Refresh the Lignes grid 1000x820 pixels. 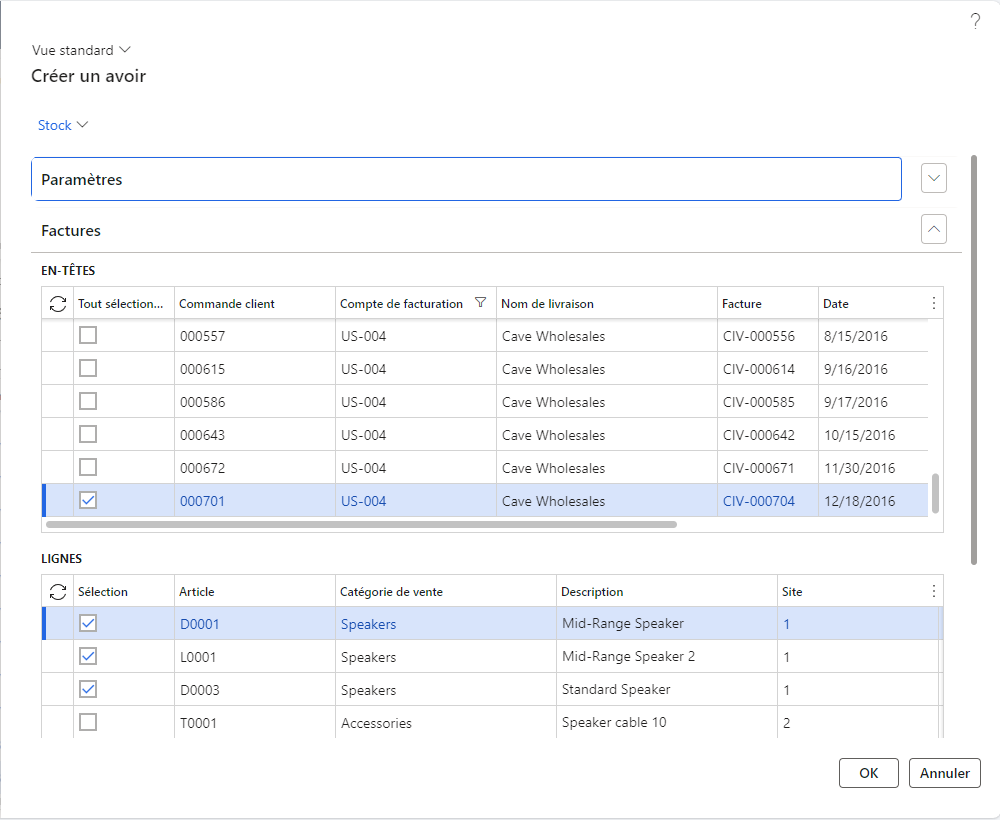tap(58, 592)
